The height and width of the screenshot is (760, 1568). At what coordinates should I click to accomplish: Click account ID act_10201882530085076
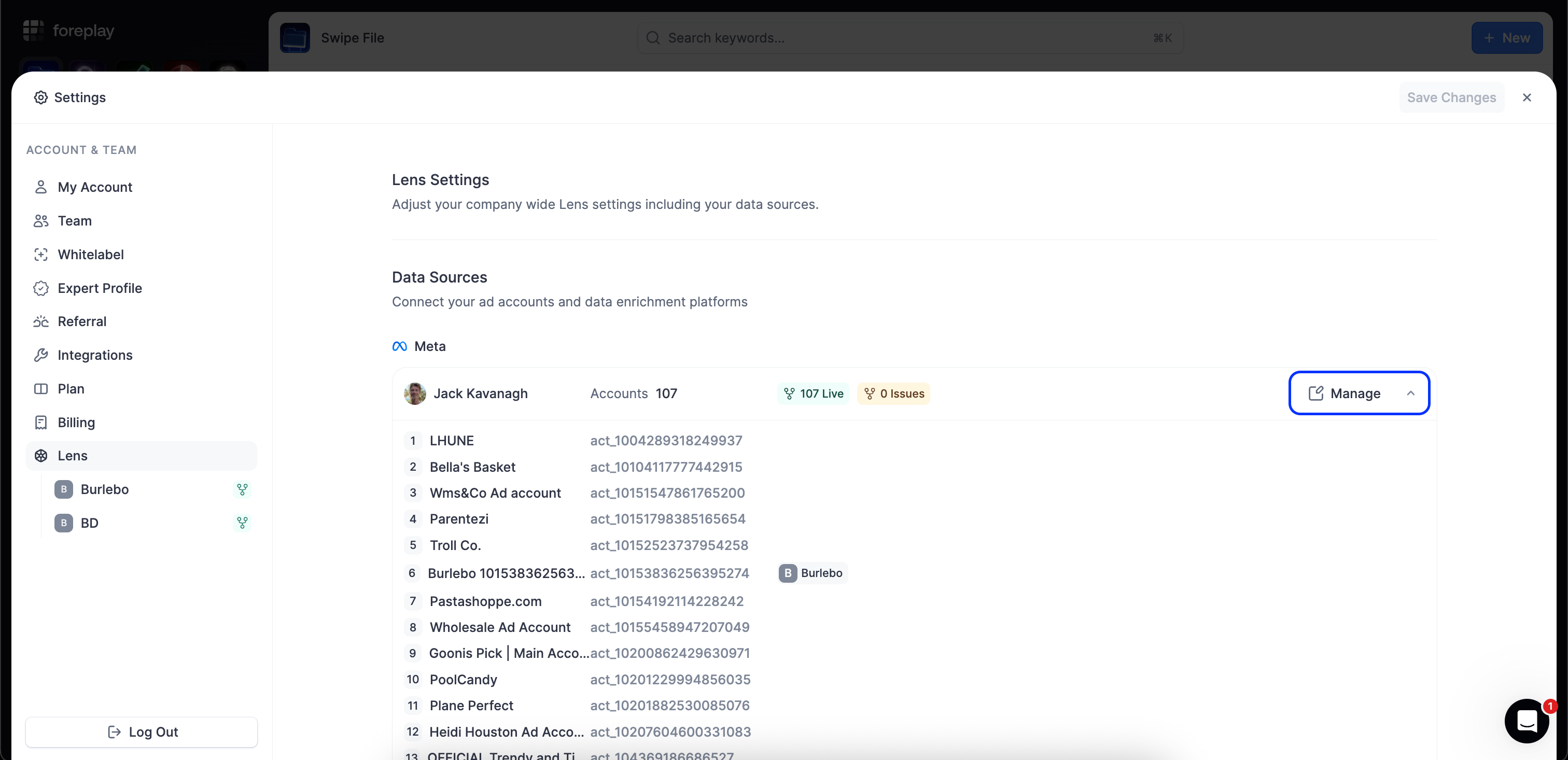(670, 706)
